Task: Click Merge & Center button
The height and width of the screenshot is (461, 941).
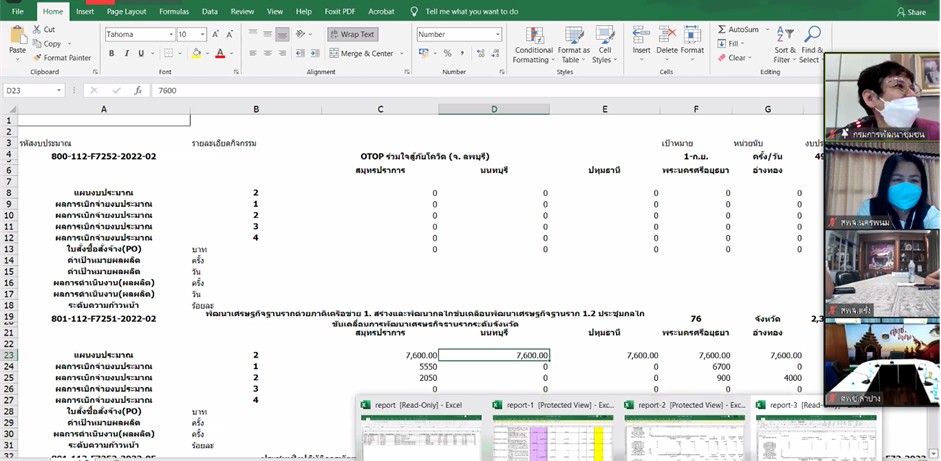Action: pos(362,53)
